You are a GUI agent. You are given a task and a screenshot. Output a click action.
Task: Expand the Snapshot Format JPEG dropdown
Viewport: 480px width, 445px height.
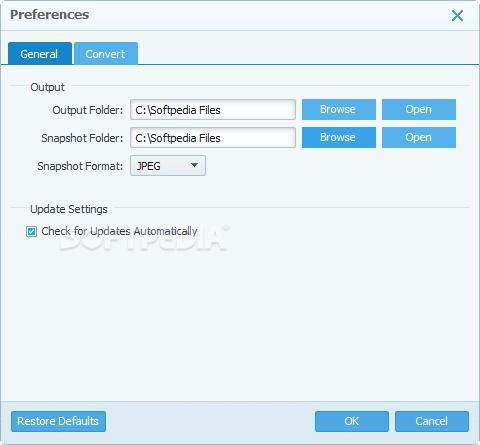click(x=168, y=166)
